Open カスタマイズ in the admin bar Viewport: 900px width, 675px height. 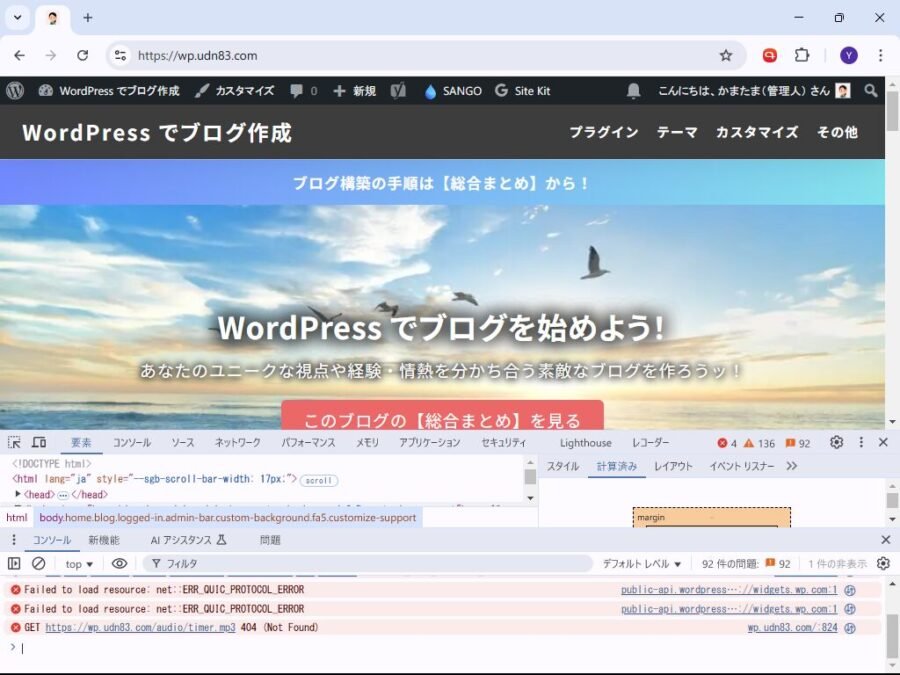234,91
